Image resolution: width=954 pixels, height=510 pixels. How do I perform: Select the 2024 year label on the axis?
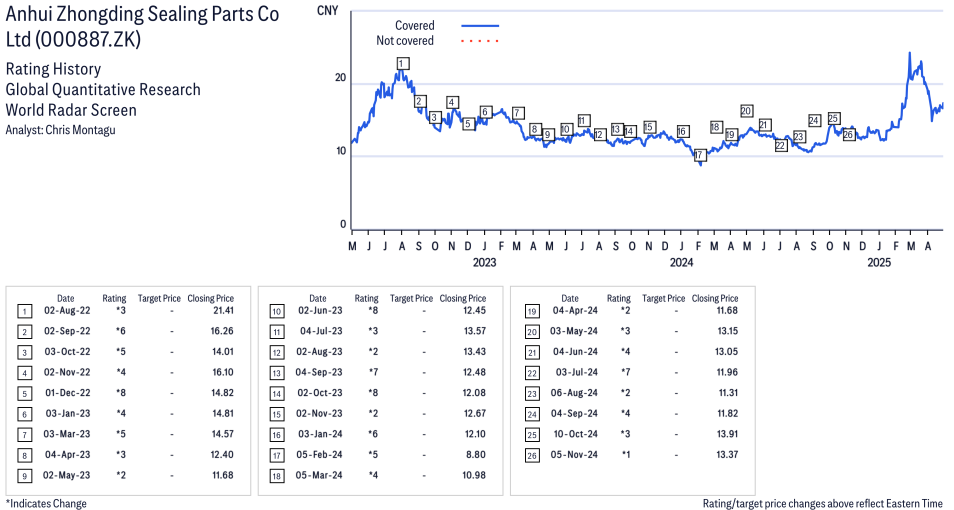click(681, 262)
